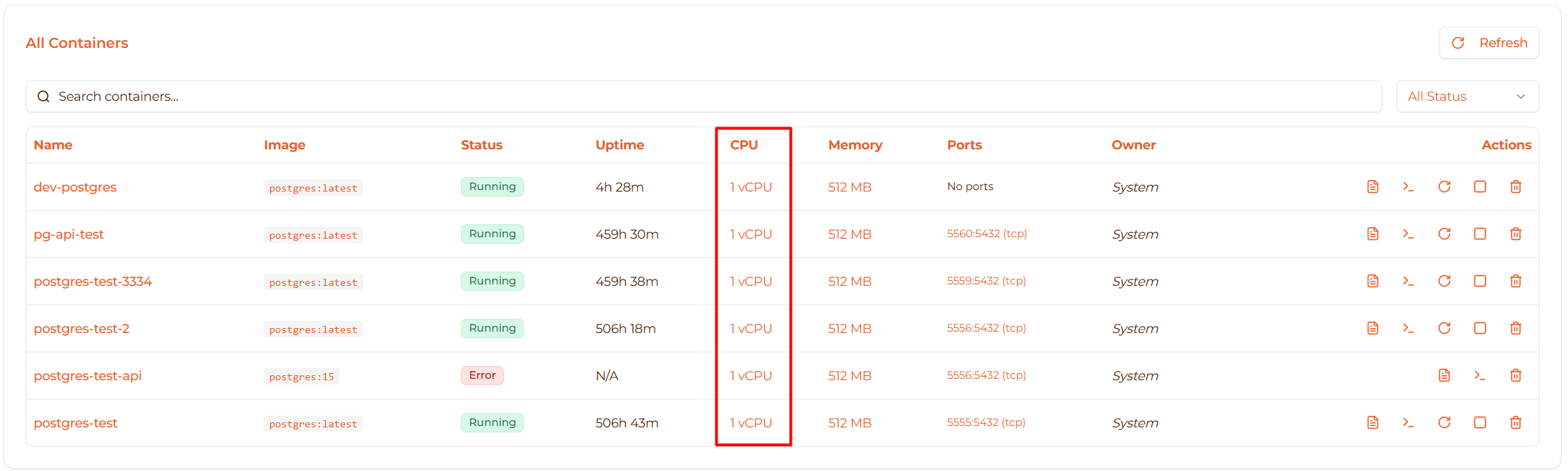Open the pg-api-test container link
The width and height of the screenshot is (1568, 471).
point(69,234)
